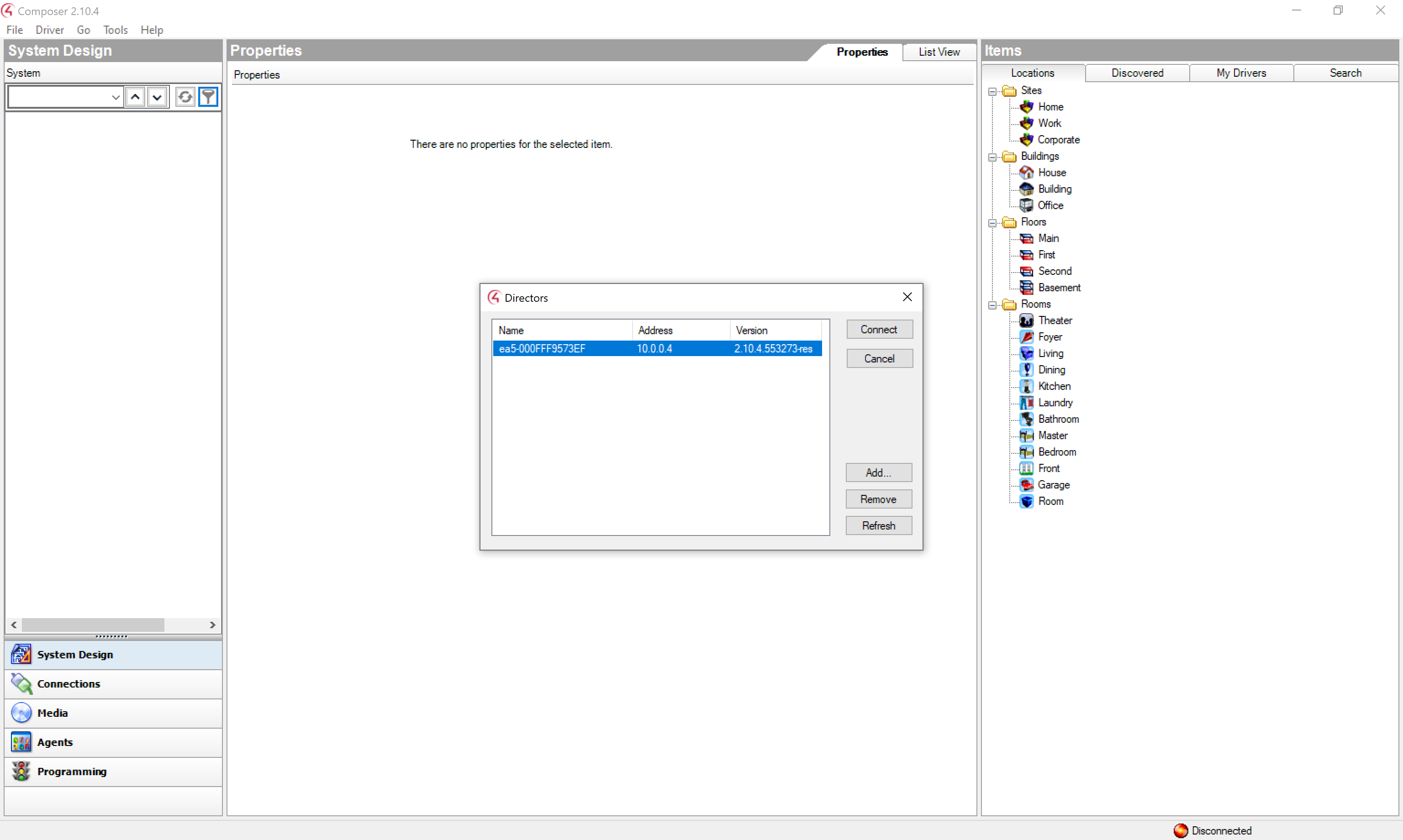Image resolution: width=1403 pixels, height=840 pixels.
Task: Open the System Design pane icon
Action: (21, 654)
